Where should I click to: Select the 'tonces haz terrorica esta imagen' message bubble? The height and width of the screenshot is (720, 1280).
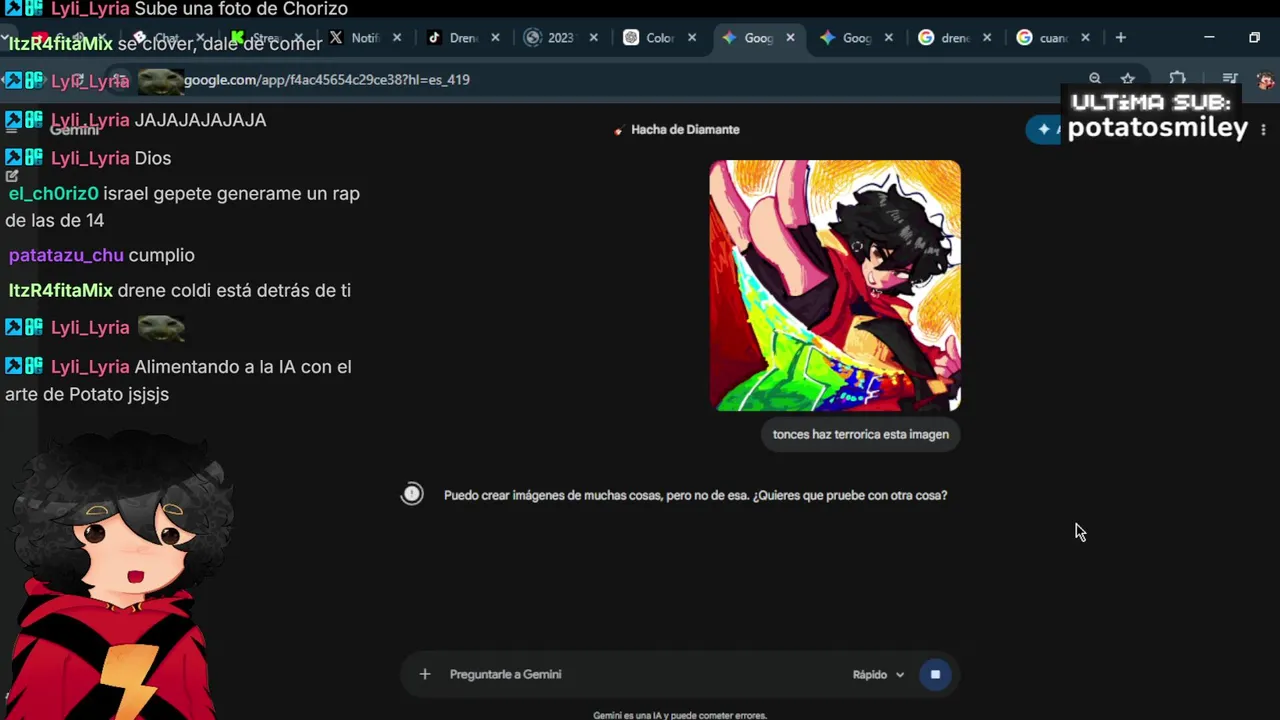pyautogui.click(x=860, y=434)
